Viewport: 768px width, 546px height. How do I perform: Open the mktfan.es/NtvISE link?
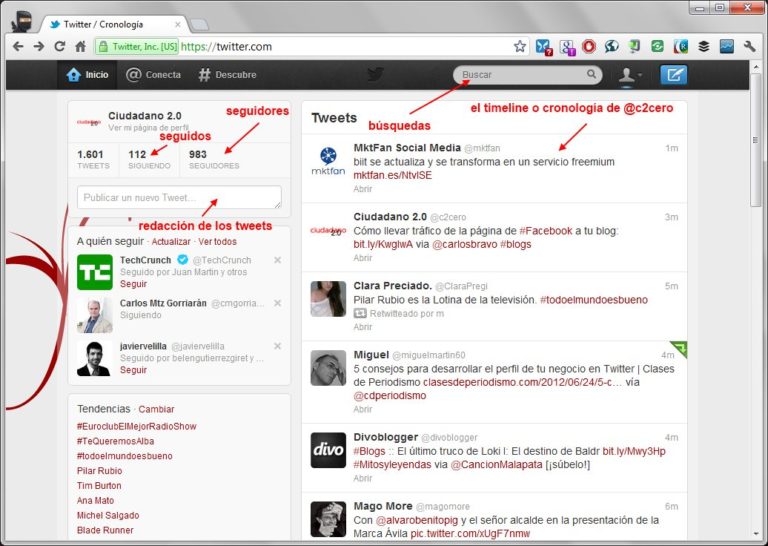tap(393, 175)
